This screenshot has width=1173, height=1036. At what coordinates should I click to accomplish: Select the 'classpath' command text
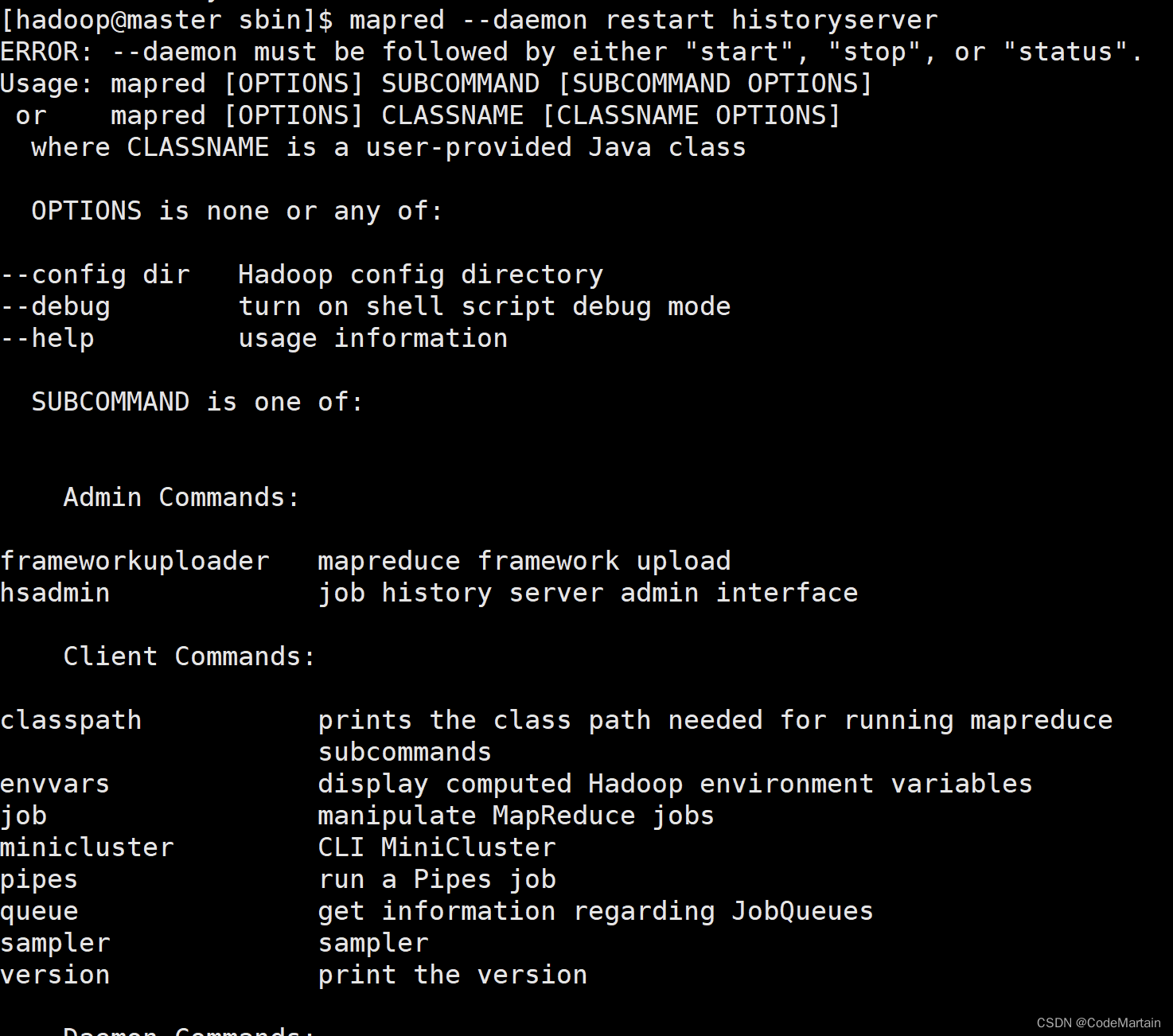[x=71, y=720]
